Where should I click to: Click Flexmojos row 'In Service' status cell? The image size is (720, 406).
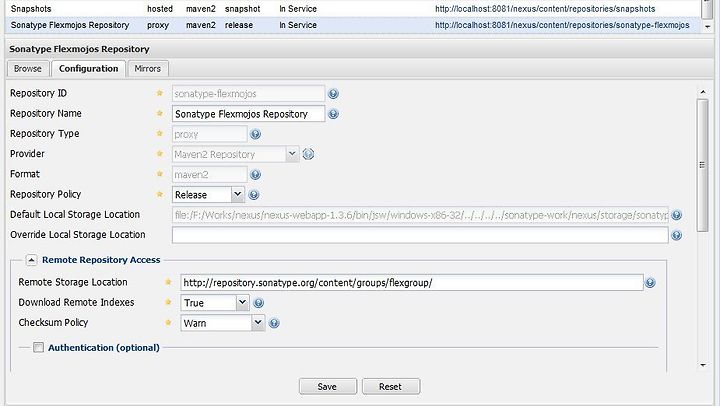[298, 25]
